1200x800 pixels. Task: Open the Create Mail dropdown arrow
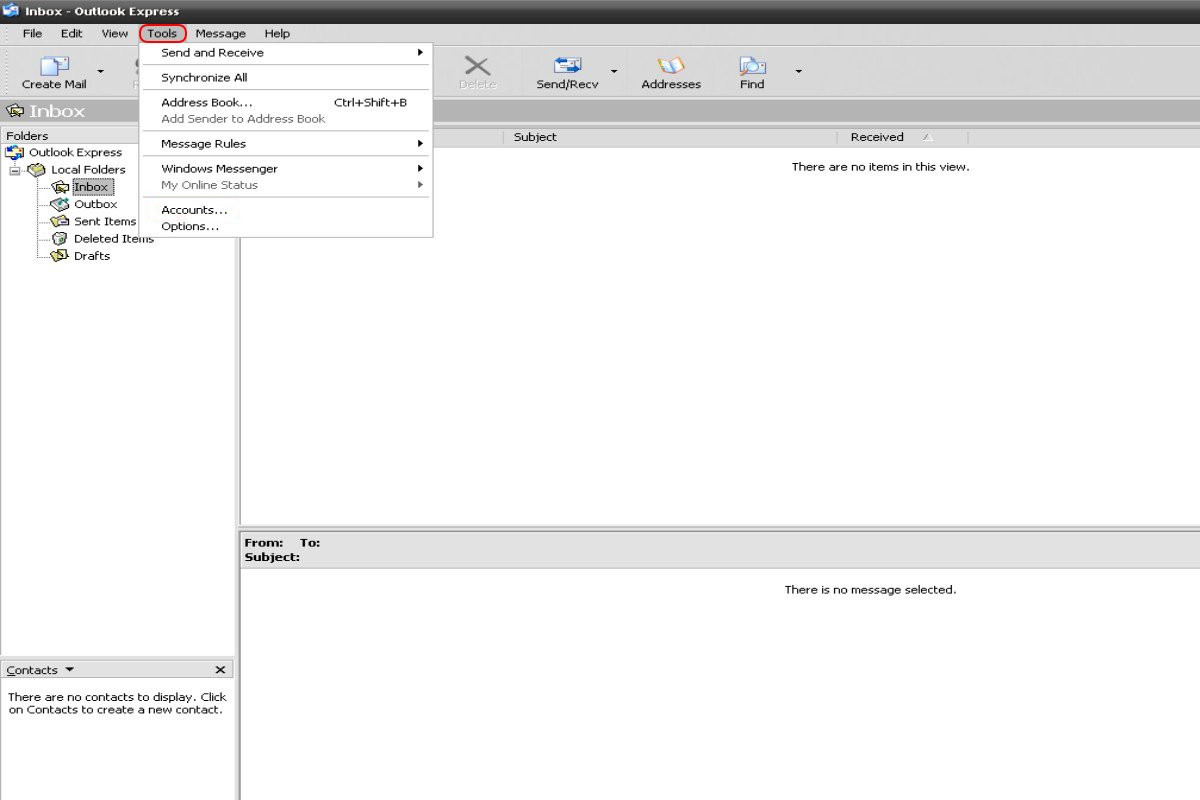tap(100, 71)
